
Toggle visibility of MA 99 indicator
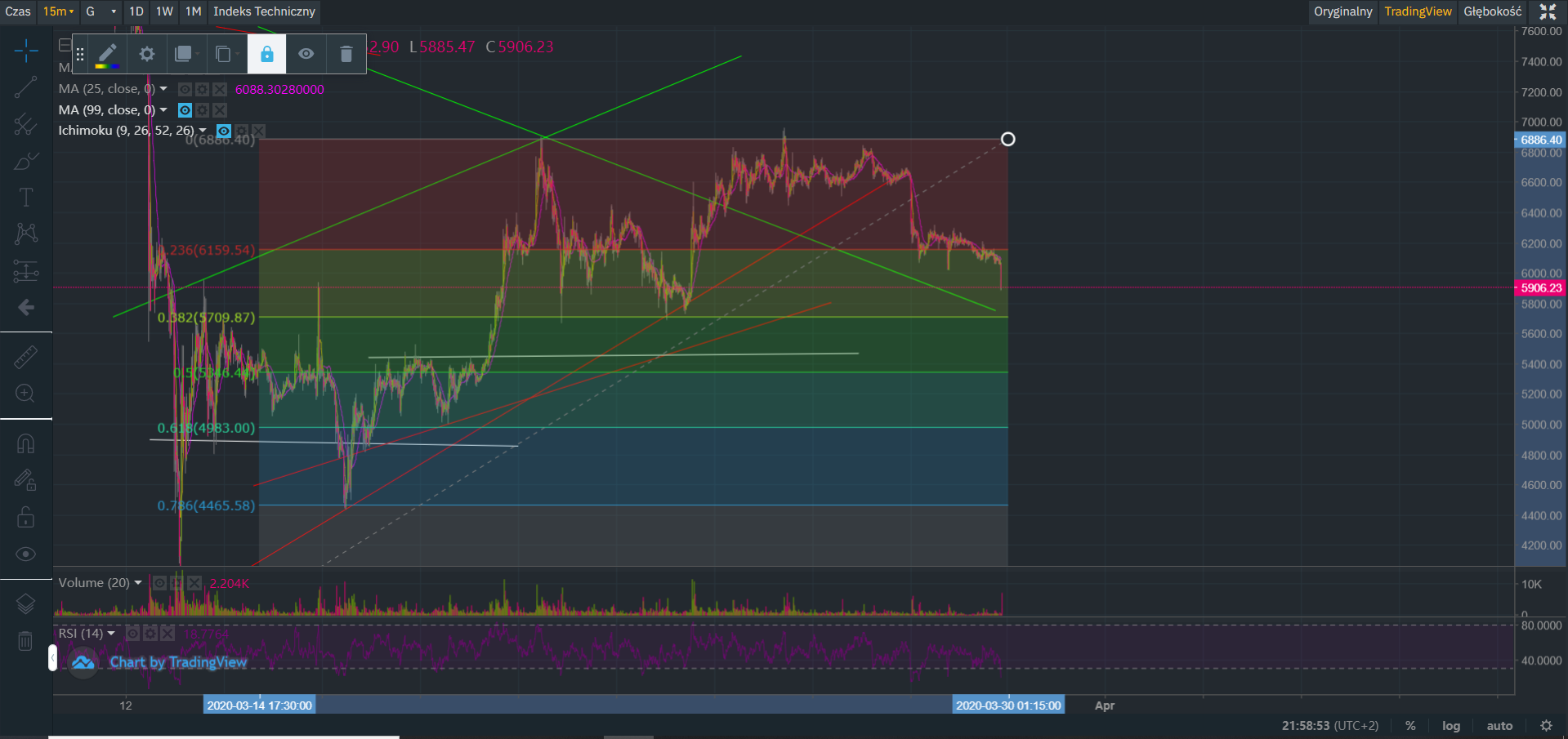pyautogui.click(x=185, y=110)
